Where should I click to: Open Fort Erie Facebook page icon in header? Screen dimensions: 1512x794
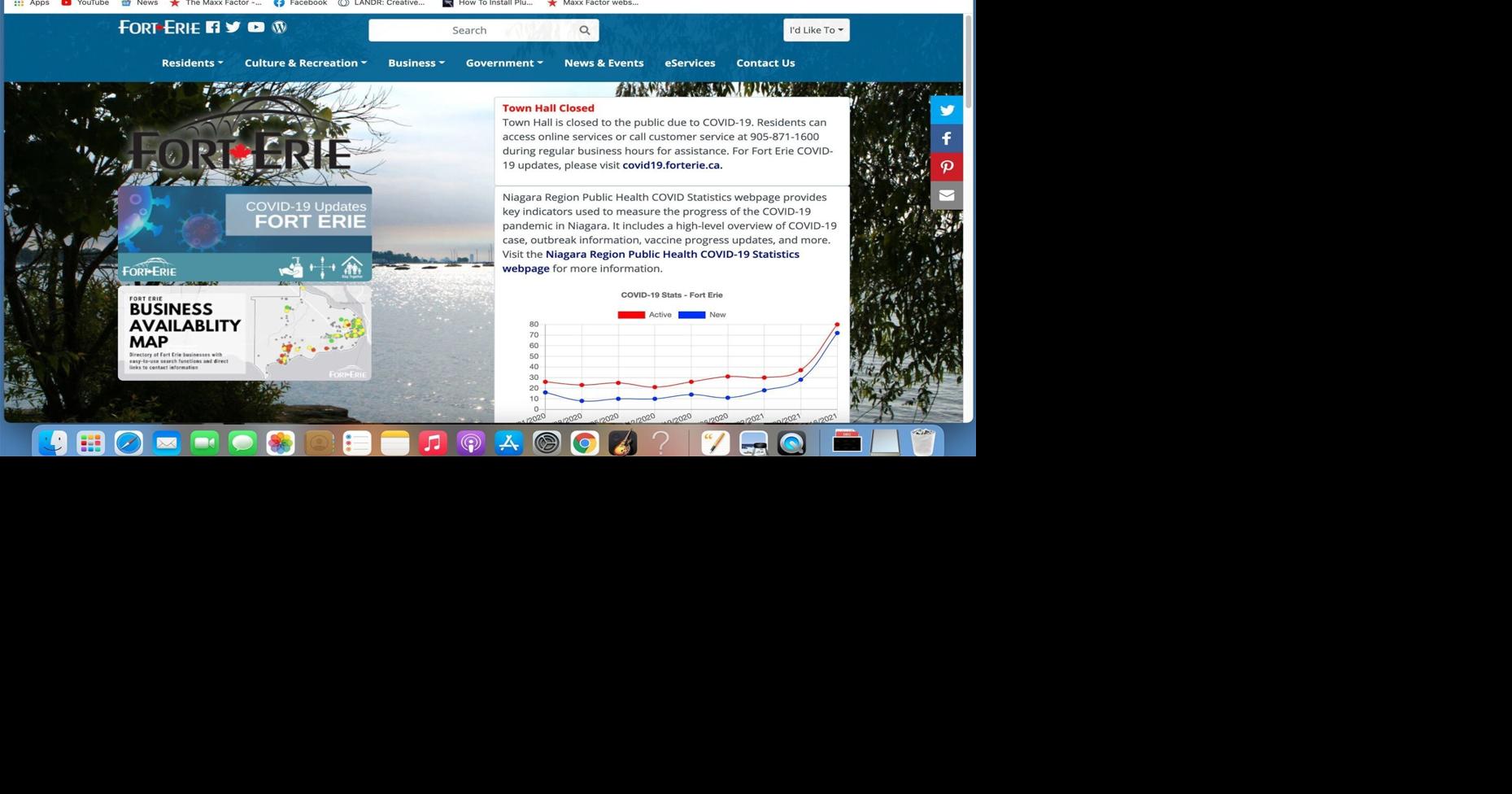click(212, 28)
